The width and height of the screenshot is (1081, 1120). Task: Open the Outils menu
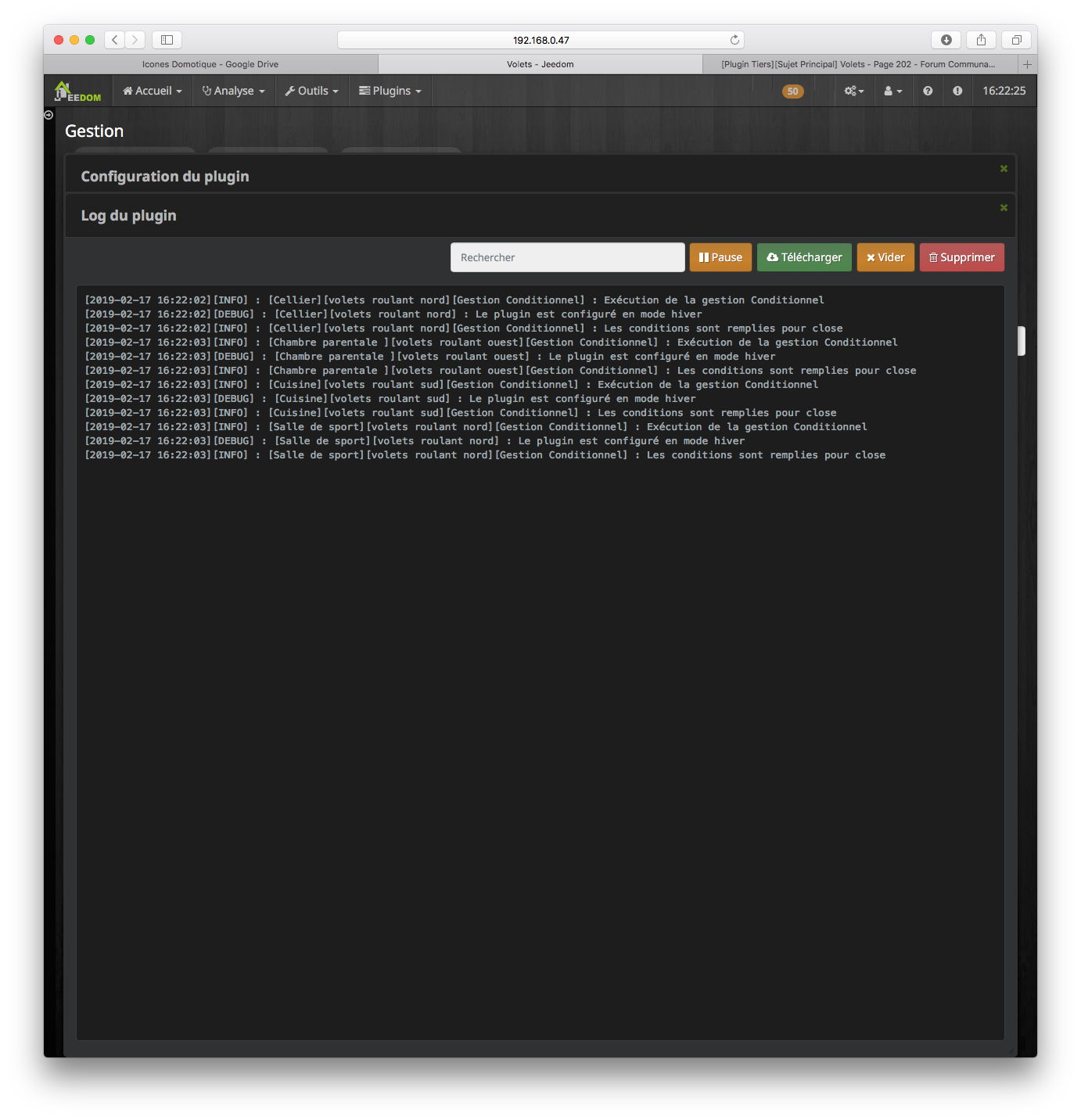click(311, 91)
